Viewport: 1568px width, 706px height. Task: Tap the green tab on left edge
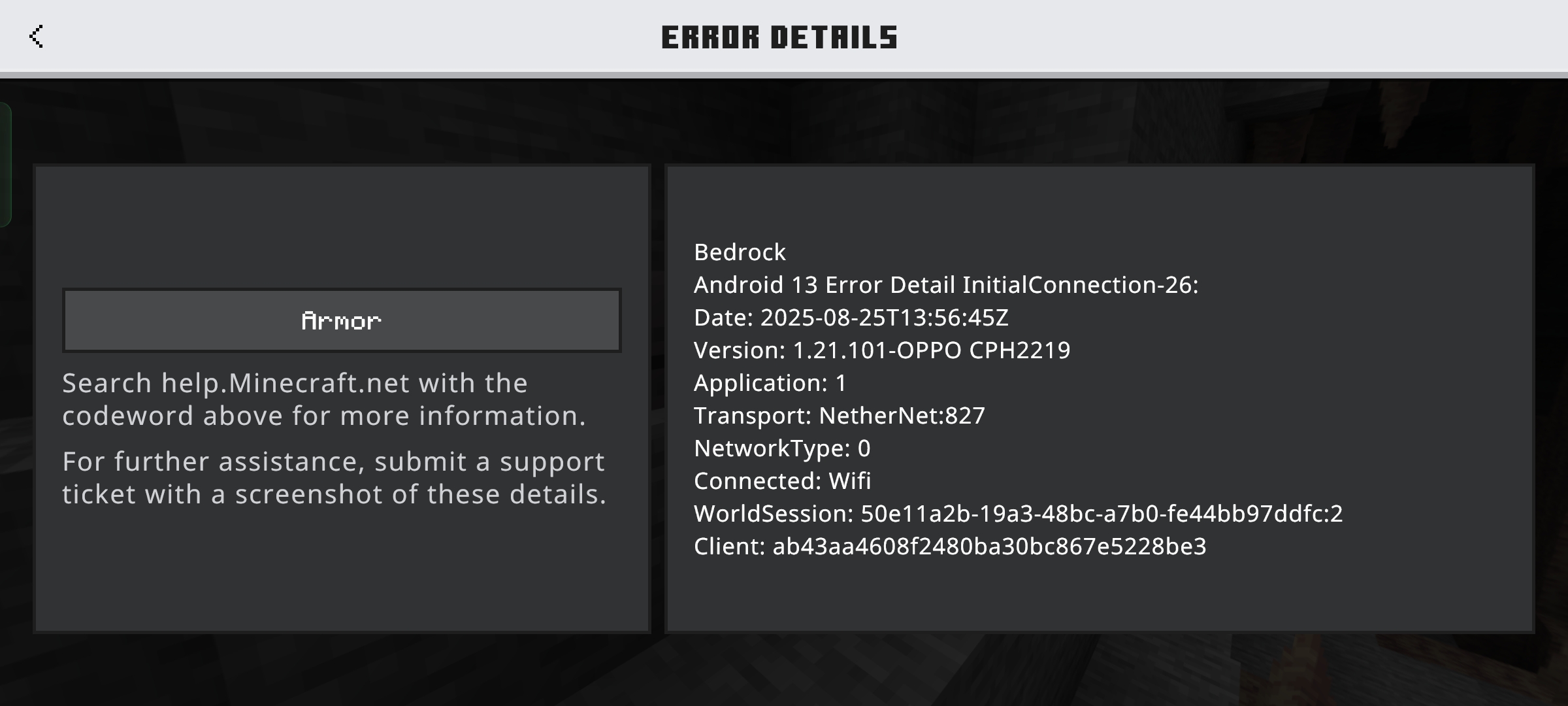[x=5, y=165]
